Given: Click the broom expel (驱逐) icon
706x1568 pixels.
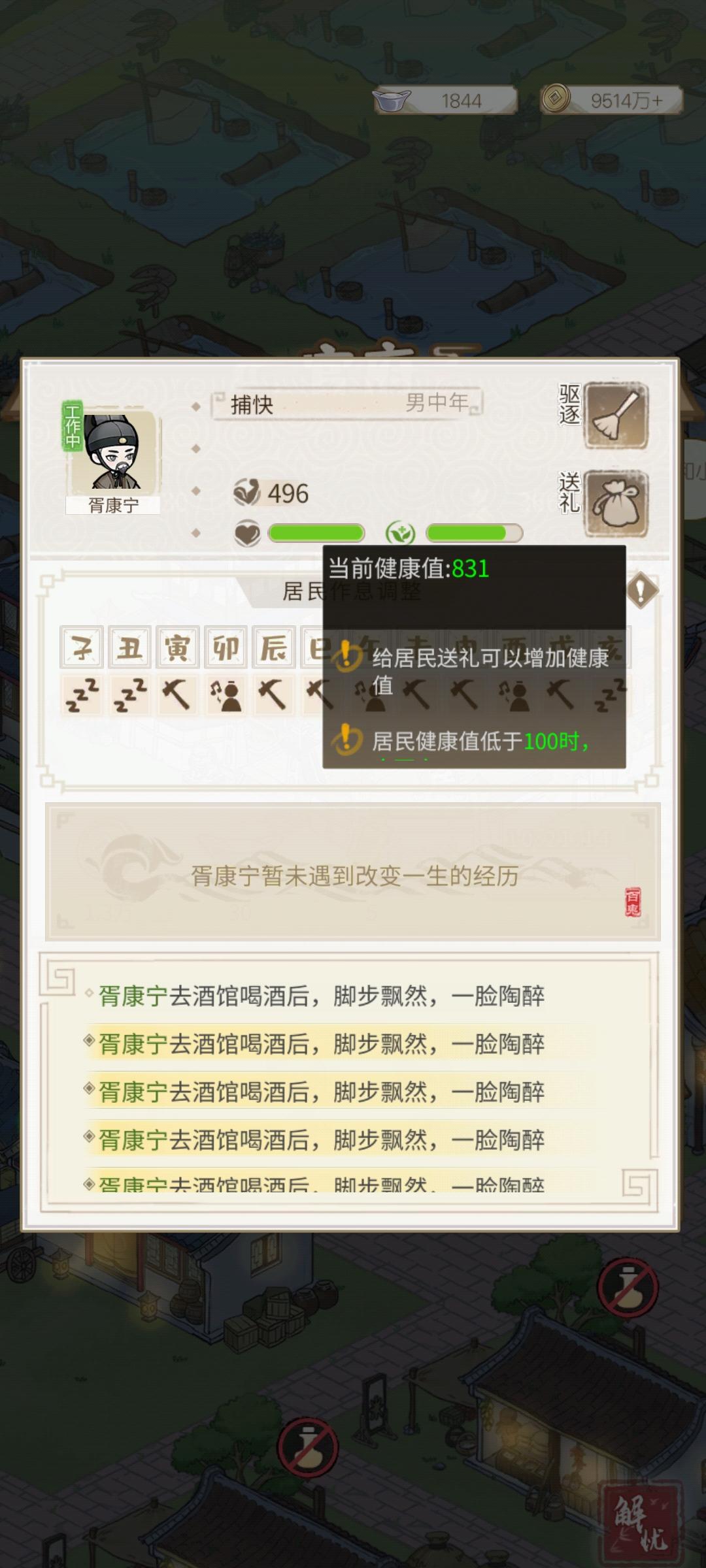Looking at the screenshot, I should (616, 416).
